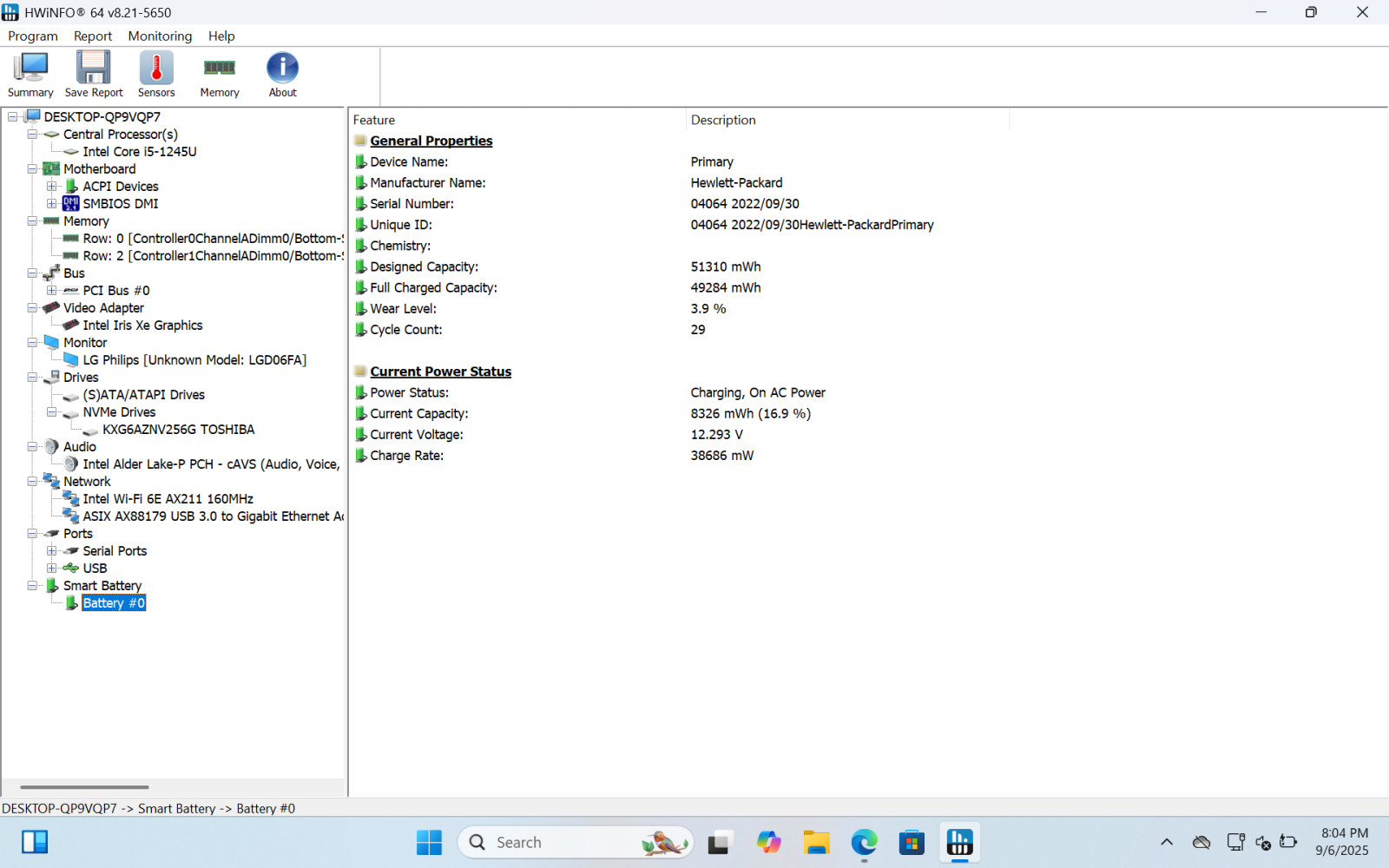Open the clock showing 8:04 PM
Screen dimensions: 1389x868
(1342, 842)
